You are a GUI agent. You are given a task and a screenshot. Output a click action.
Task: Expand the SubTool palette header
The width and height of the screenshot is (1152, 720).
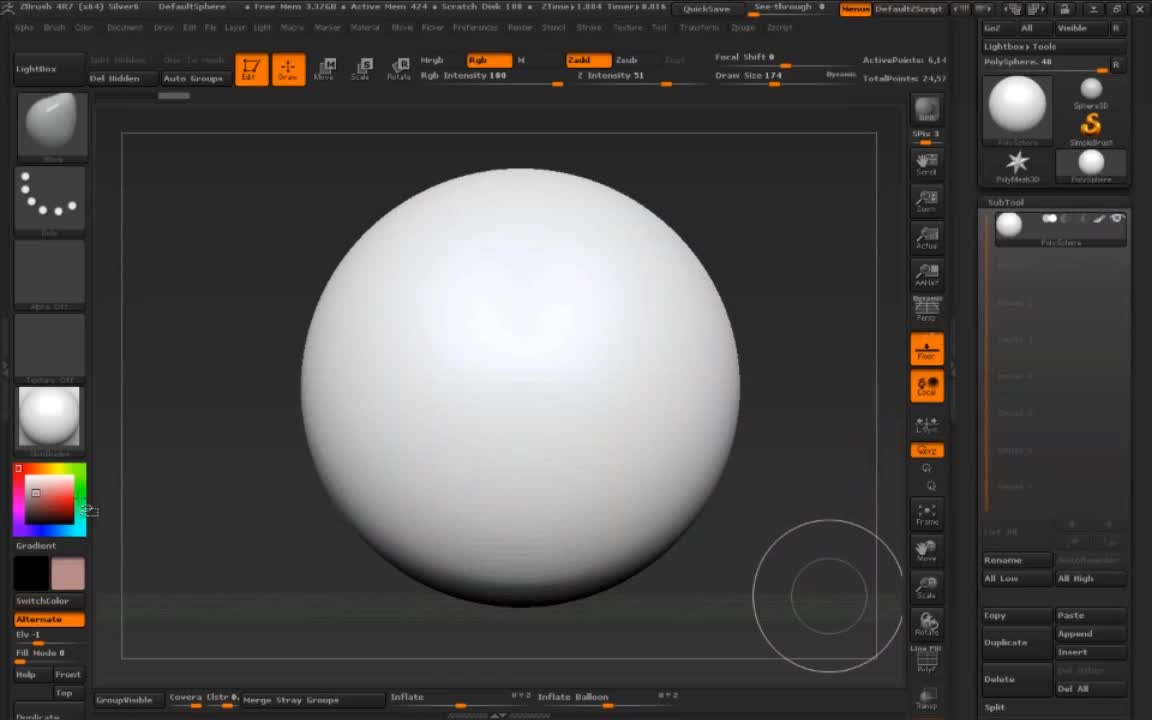pyautogui.click(x=1006, y=202)
